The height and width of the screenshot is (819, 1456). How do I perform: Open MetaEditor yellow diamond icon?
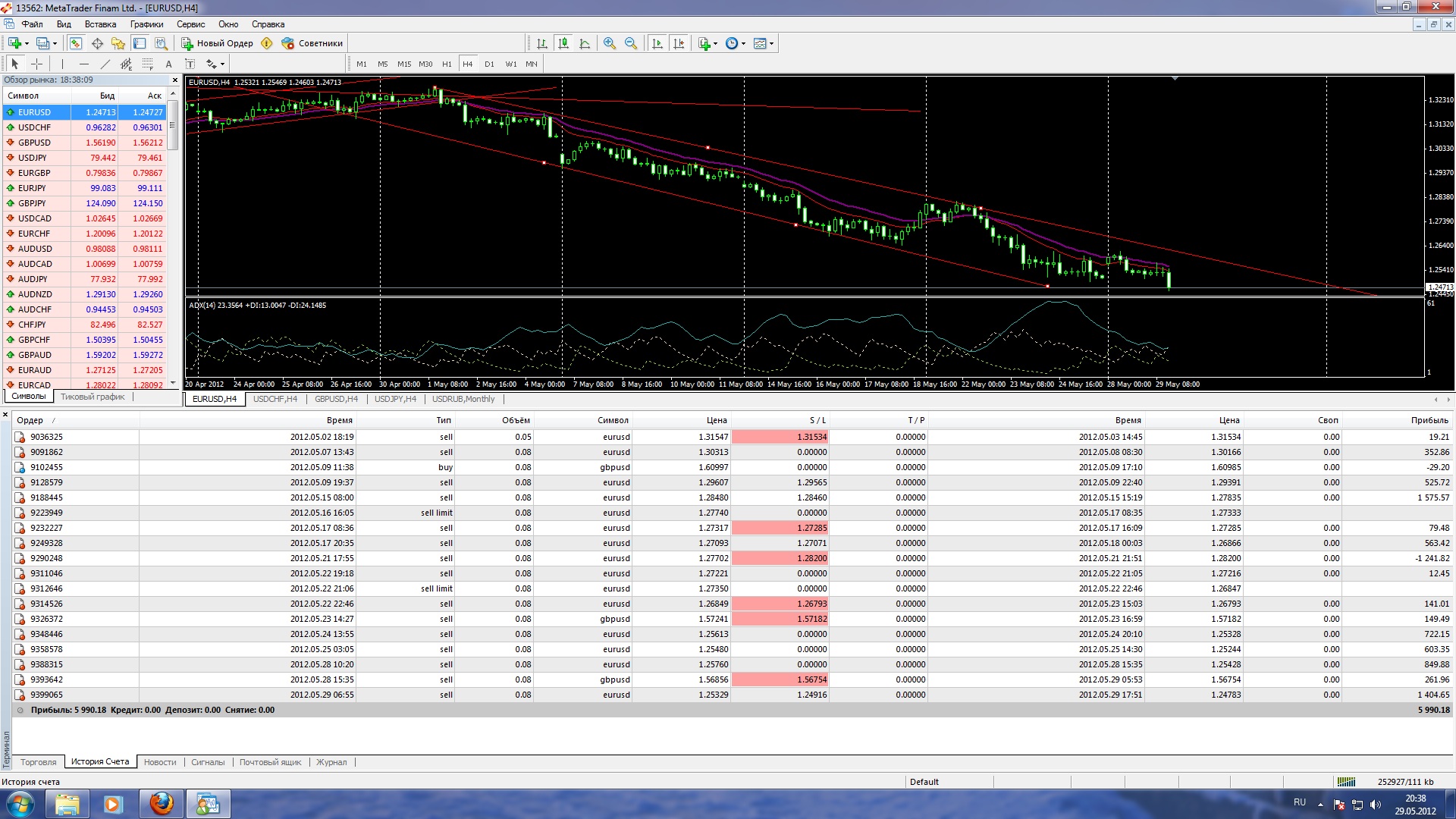266,43
